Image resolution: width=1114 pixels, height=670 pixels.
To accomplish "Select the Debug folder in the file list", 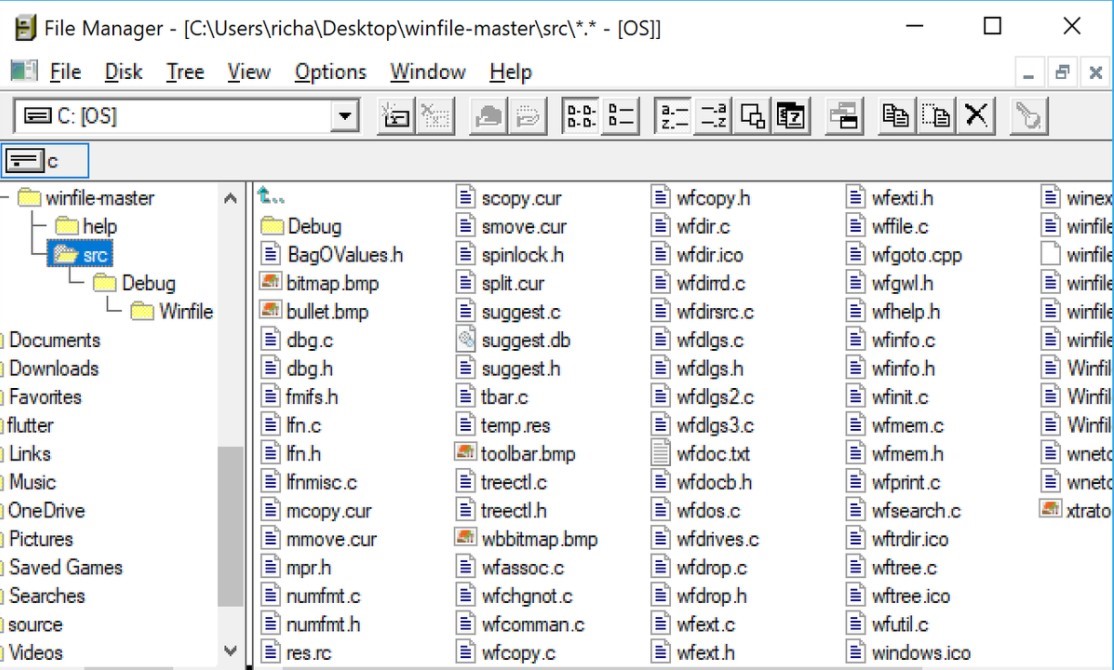I will (301, 227).
